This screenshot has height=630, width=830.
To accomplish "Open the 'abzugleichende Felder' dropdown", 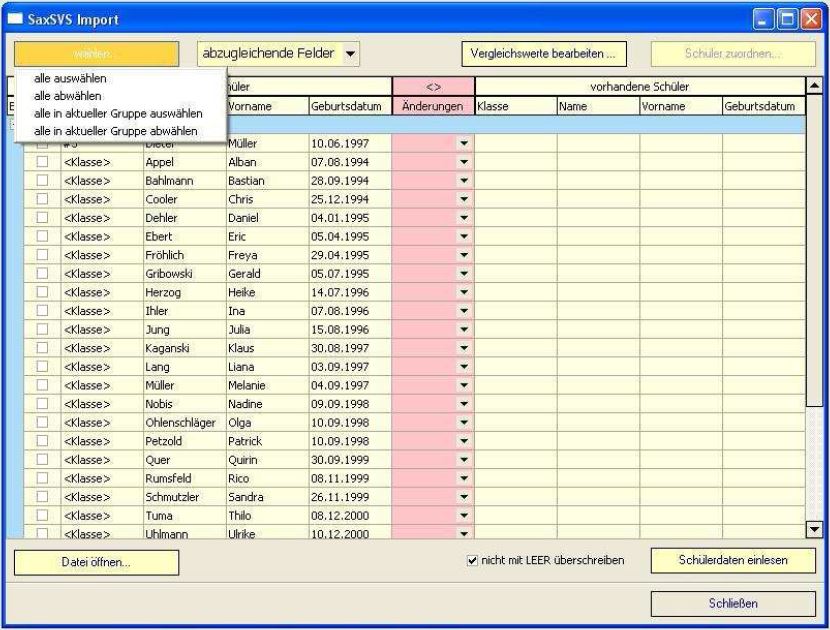I will click(350, 53).
